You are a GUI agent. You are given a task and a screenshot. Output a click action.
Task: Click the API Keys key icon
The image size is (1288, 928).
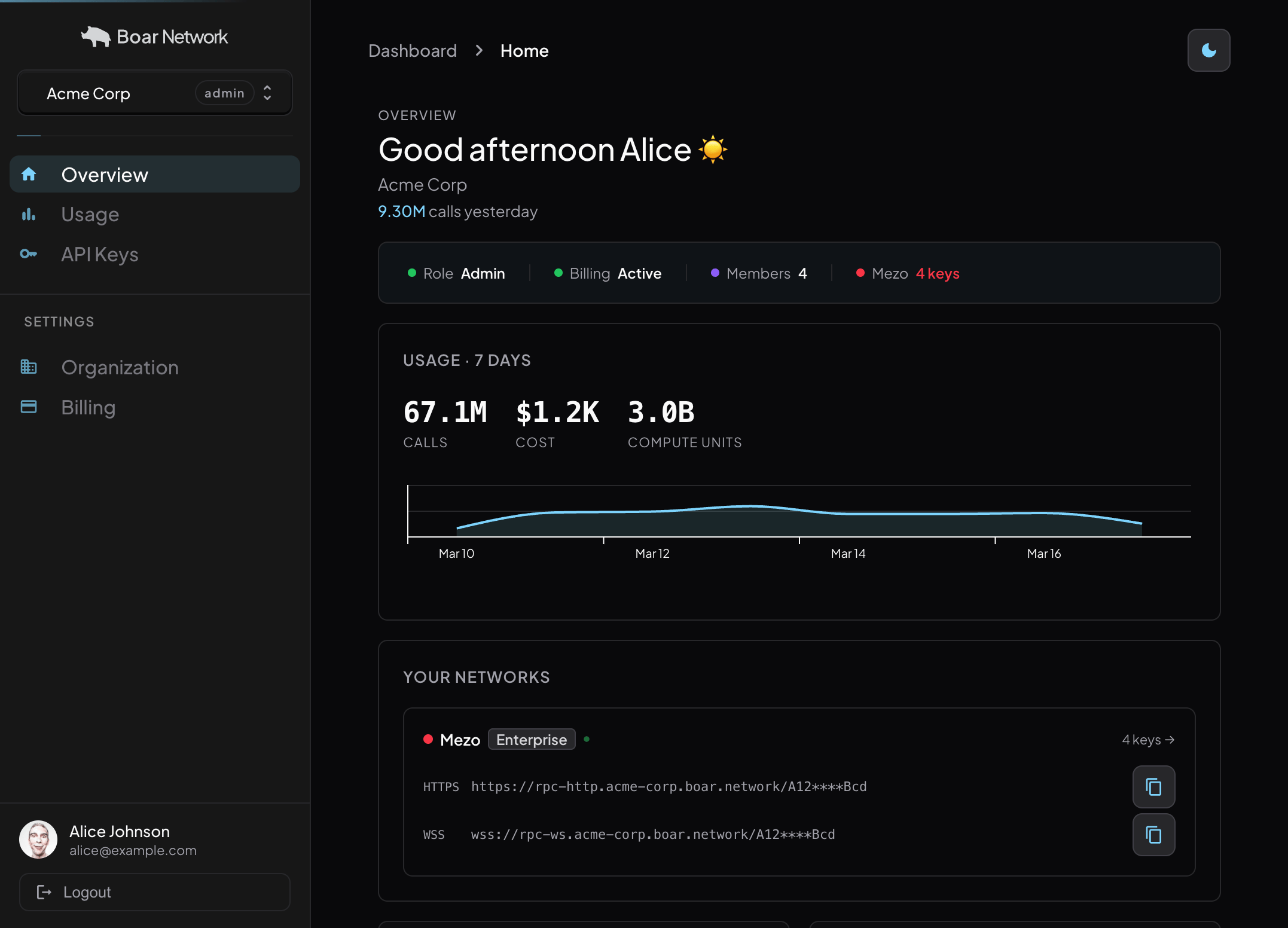point(29,254)
